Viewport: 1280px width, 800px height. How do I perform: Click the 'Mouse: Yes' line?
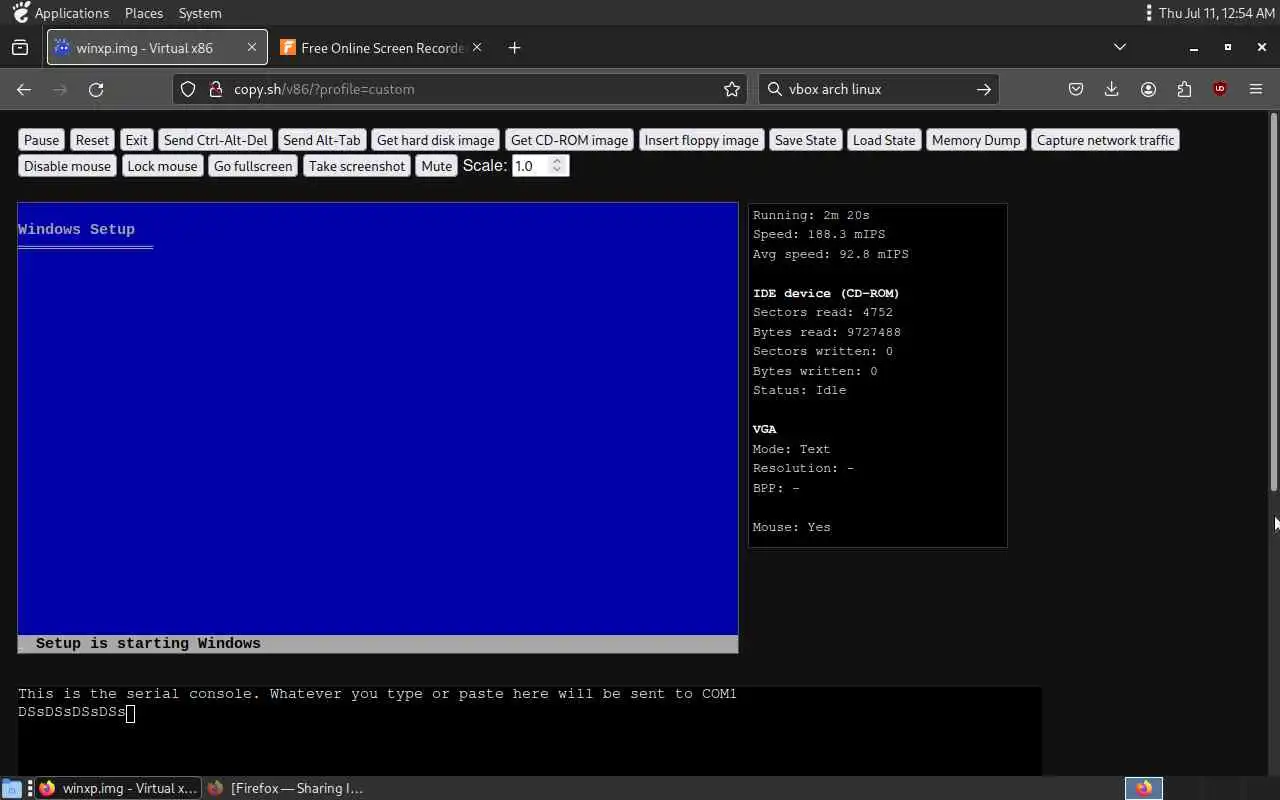pos(791,527)
